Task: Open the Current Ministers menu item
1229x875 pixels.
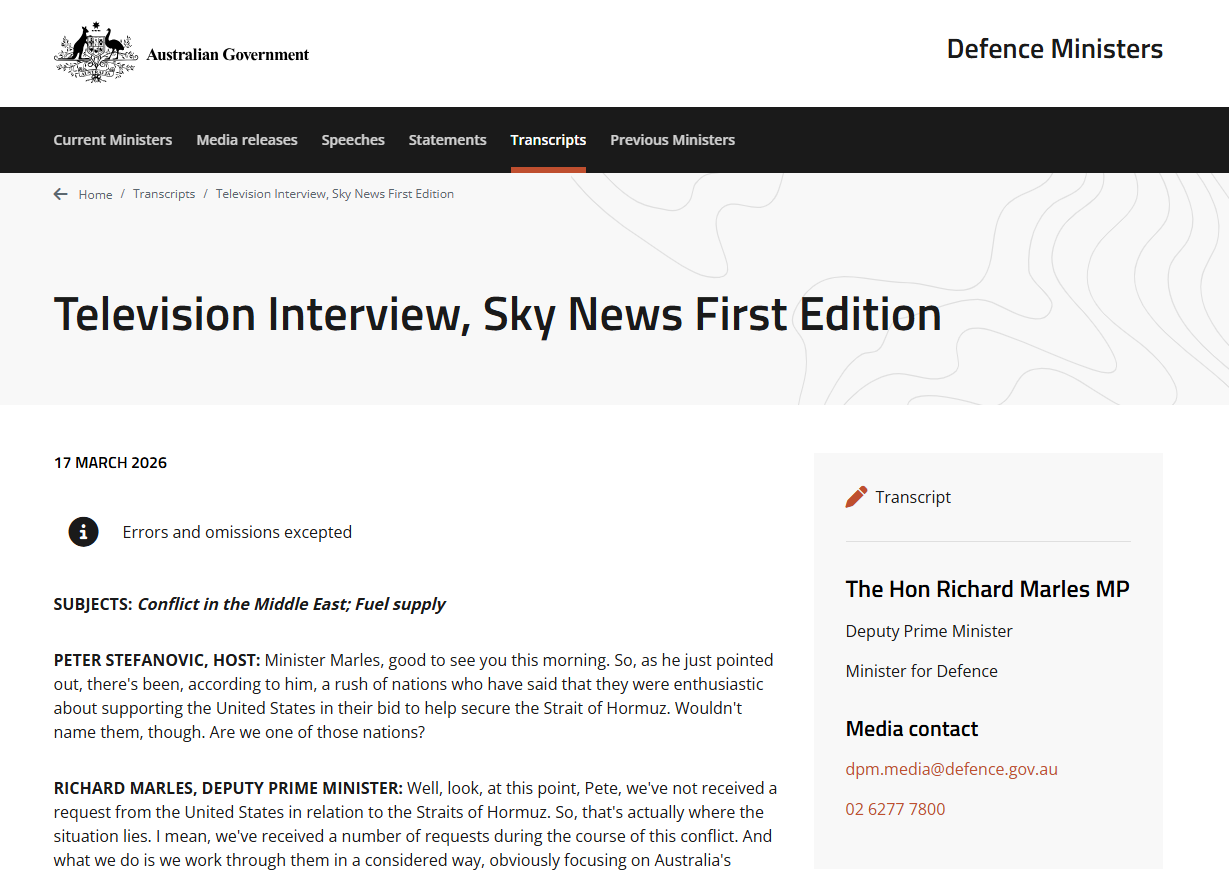Action: point(113,140)
